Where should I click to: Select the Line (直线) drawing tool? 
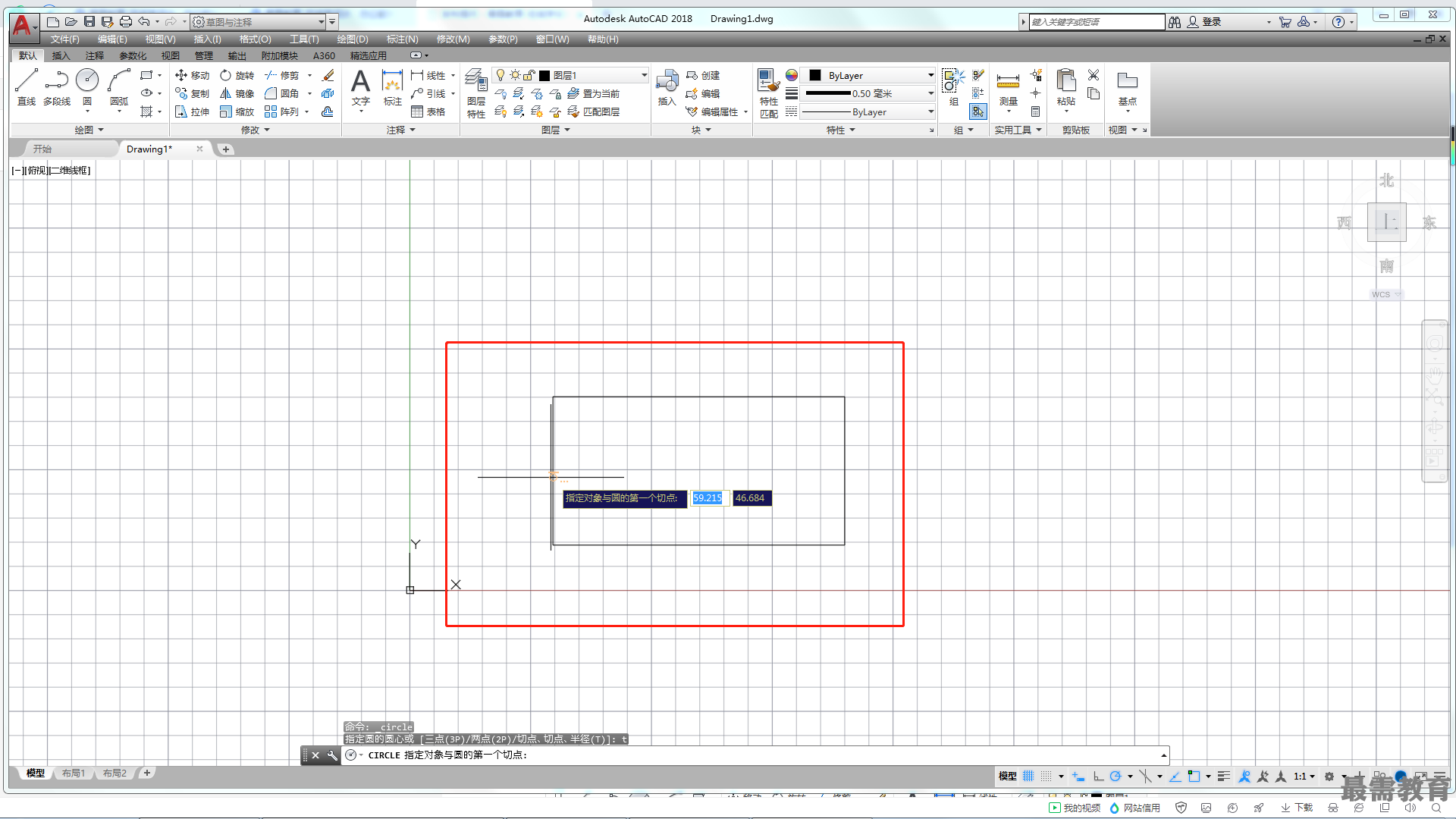click(x=26, y=86)
